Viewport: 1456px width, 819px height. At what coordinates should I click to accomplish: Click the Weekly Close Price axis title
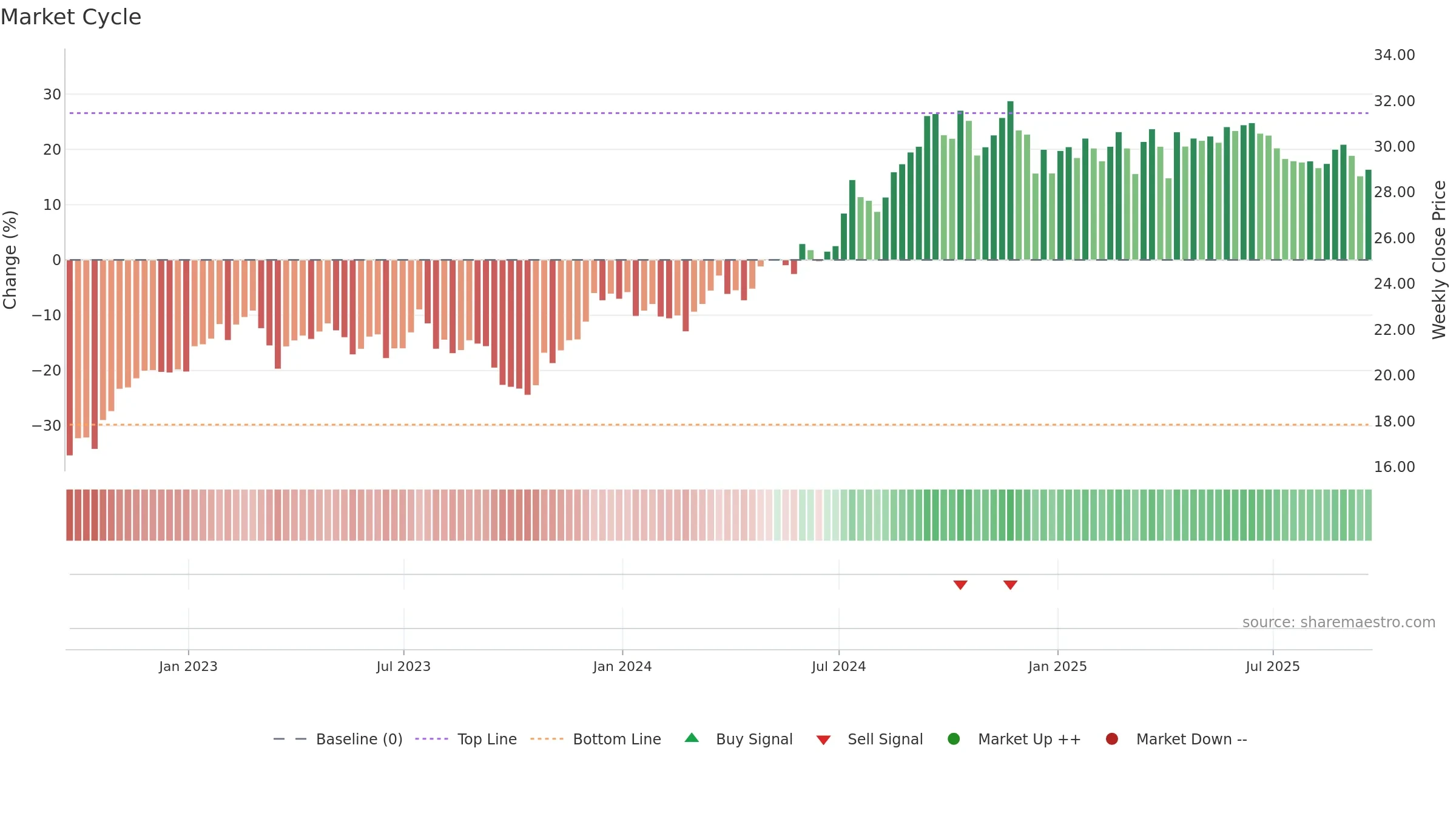pos(1439,260)
